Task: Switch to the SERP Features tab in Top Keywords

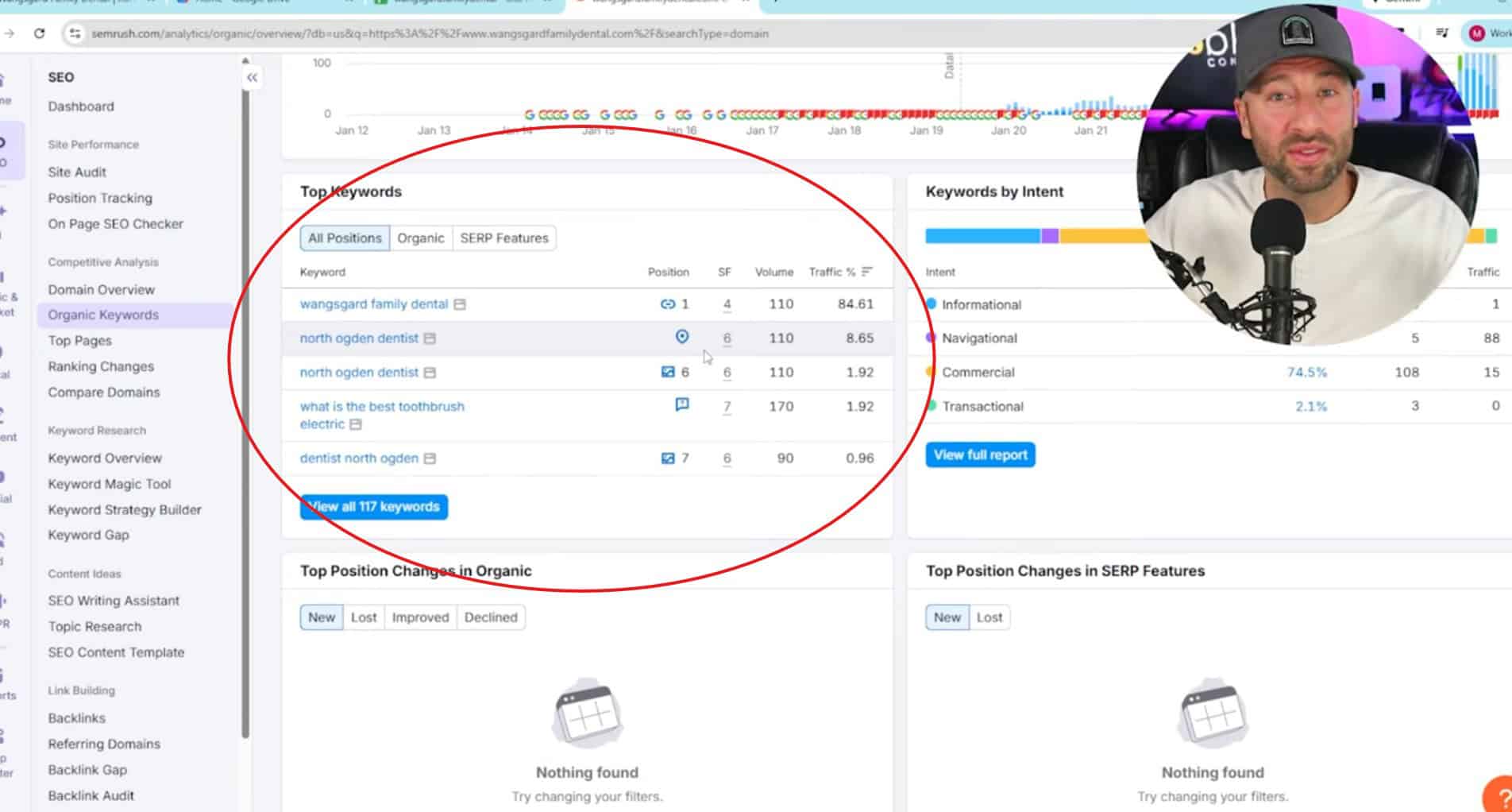Action: [503, 238]
